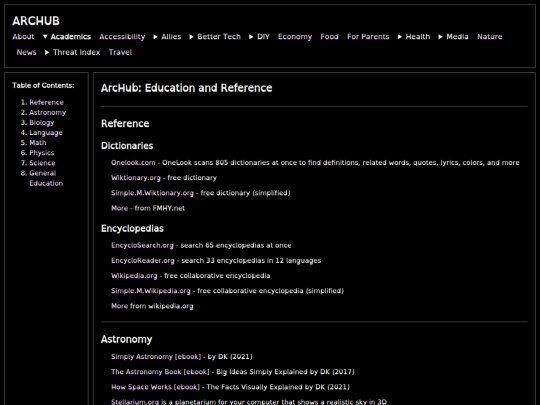This screenshot has height=405, width=540.
Task: Open the Nature navigation item
Action: (x=489, y=37)
